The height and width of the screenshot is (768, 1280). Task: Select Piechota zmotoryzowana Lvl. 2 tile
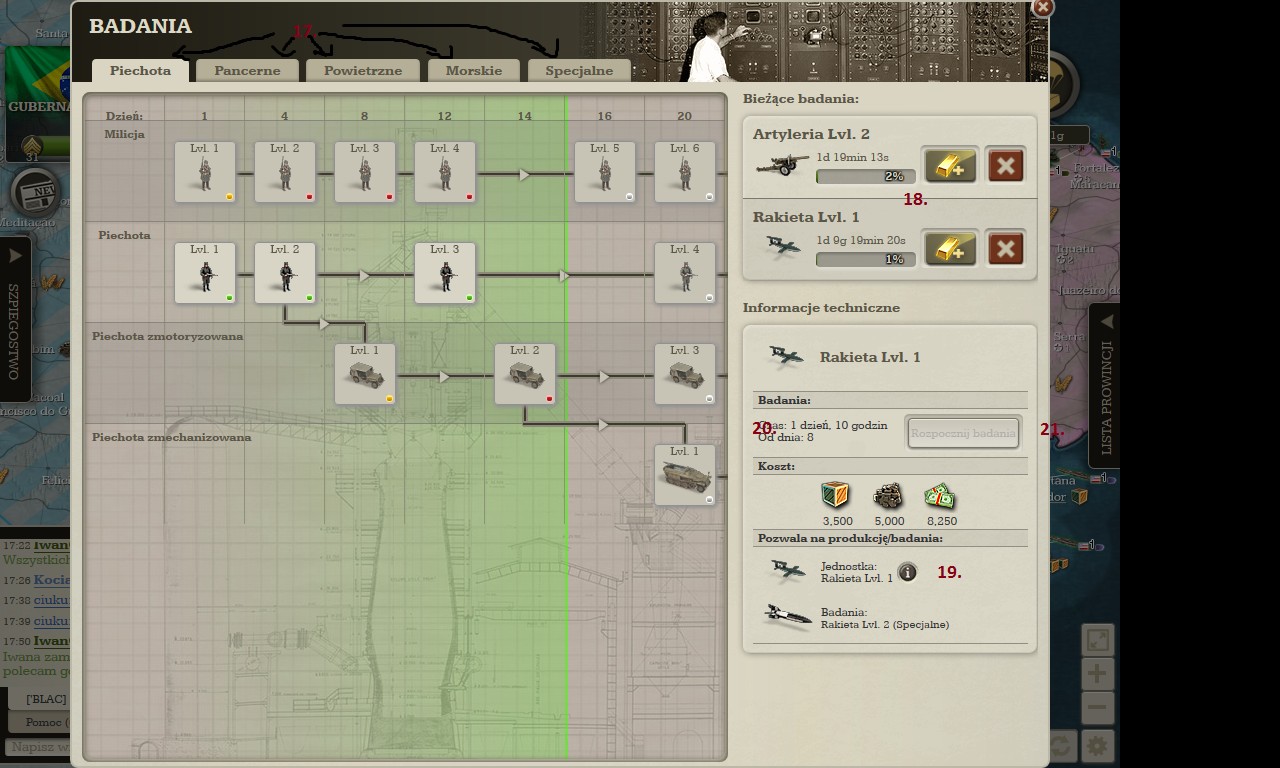coord(525,374)
